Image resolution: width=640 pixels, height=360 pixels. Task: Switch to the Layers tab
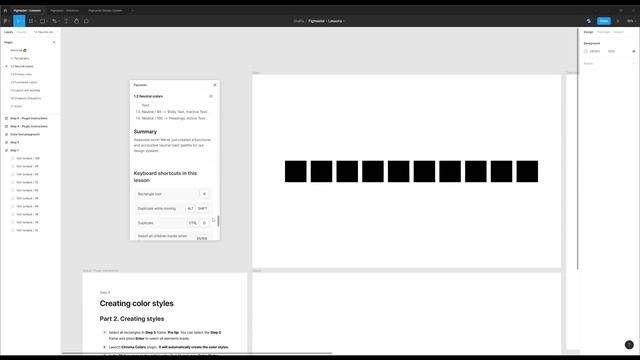coord(9,32)
